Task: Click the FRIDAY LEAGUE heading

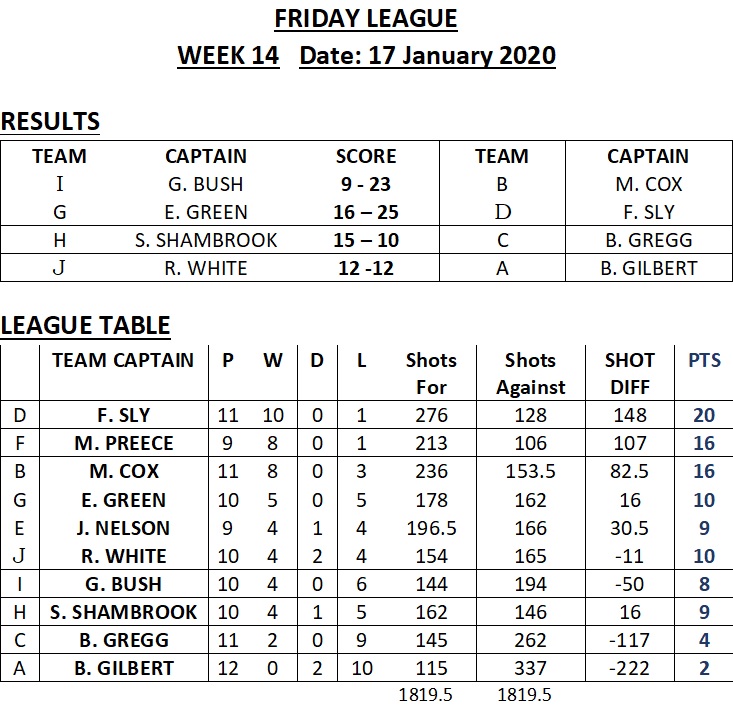Action: click(x=366, y=19)
